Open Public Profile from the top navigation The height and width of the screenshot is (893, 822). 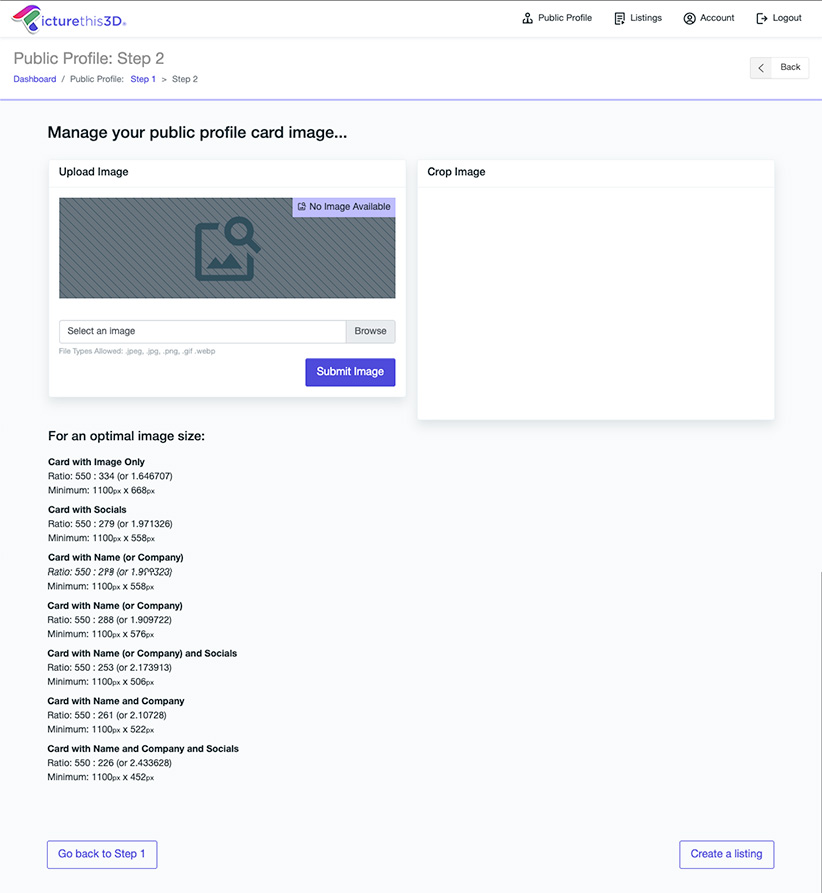[x=565, y=18]
